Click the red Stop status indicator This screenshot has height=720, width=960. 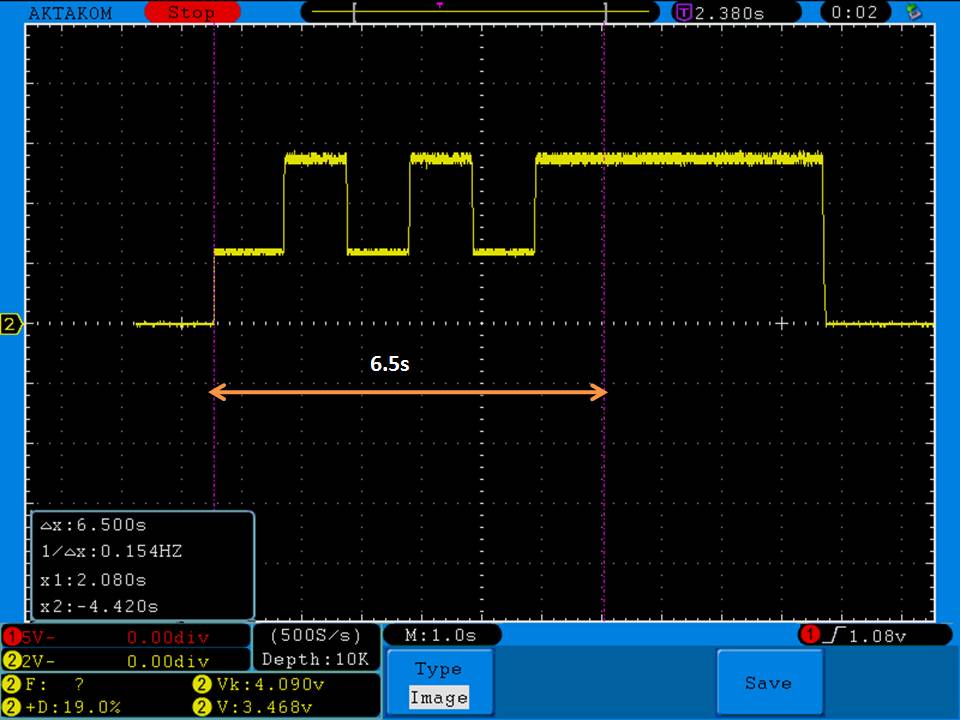[190, 13]
